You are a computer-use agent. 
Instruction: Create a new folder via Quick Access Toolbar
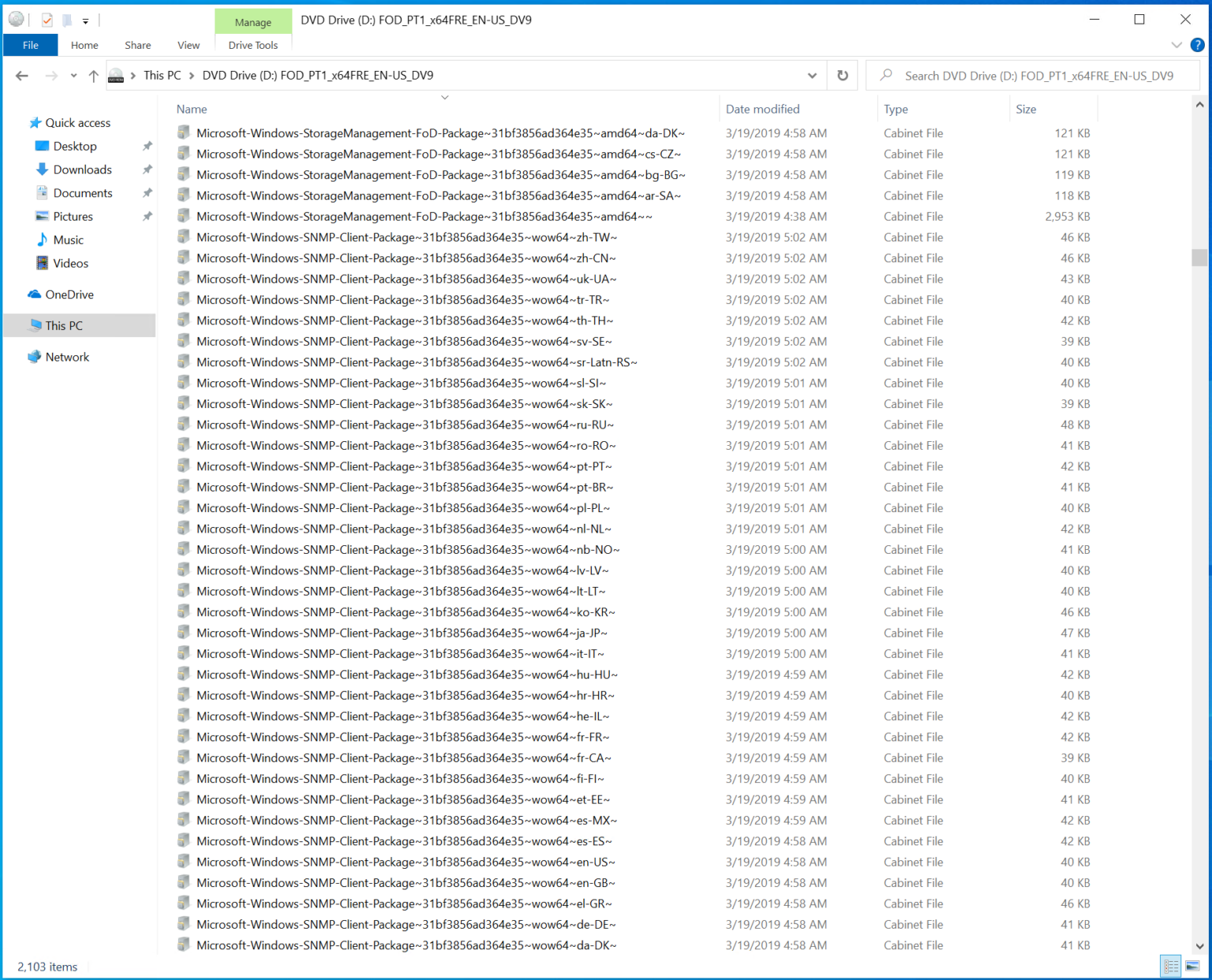coord(67,20)
